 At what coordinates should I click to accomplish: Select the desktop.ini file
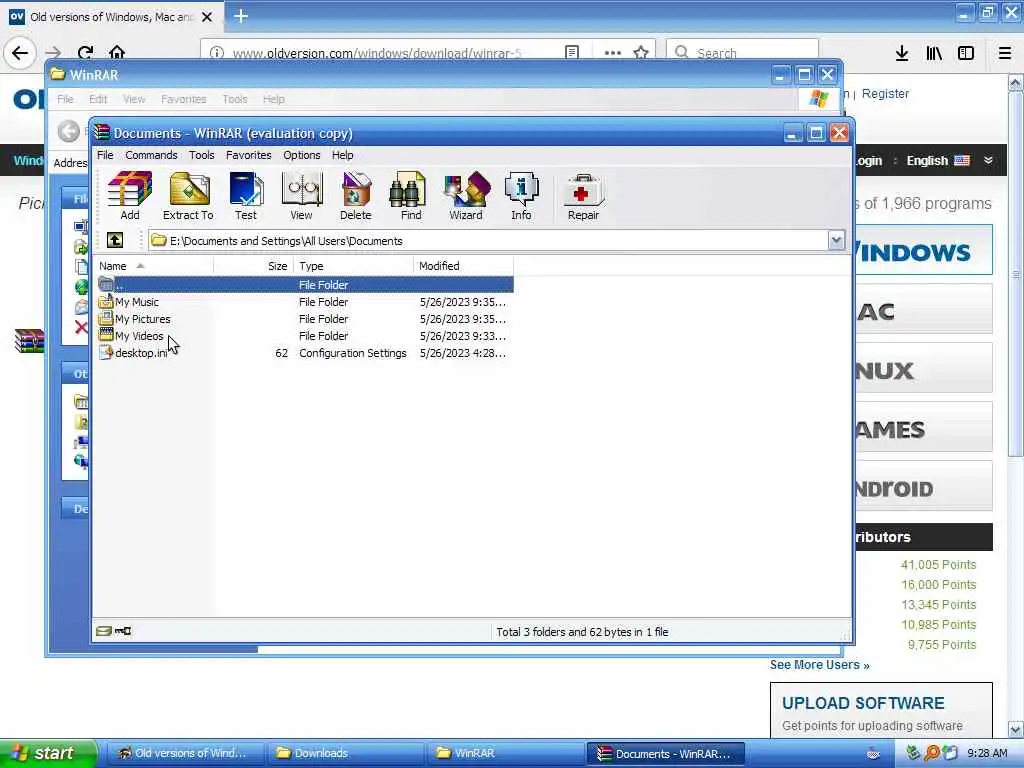[133, 353]
